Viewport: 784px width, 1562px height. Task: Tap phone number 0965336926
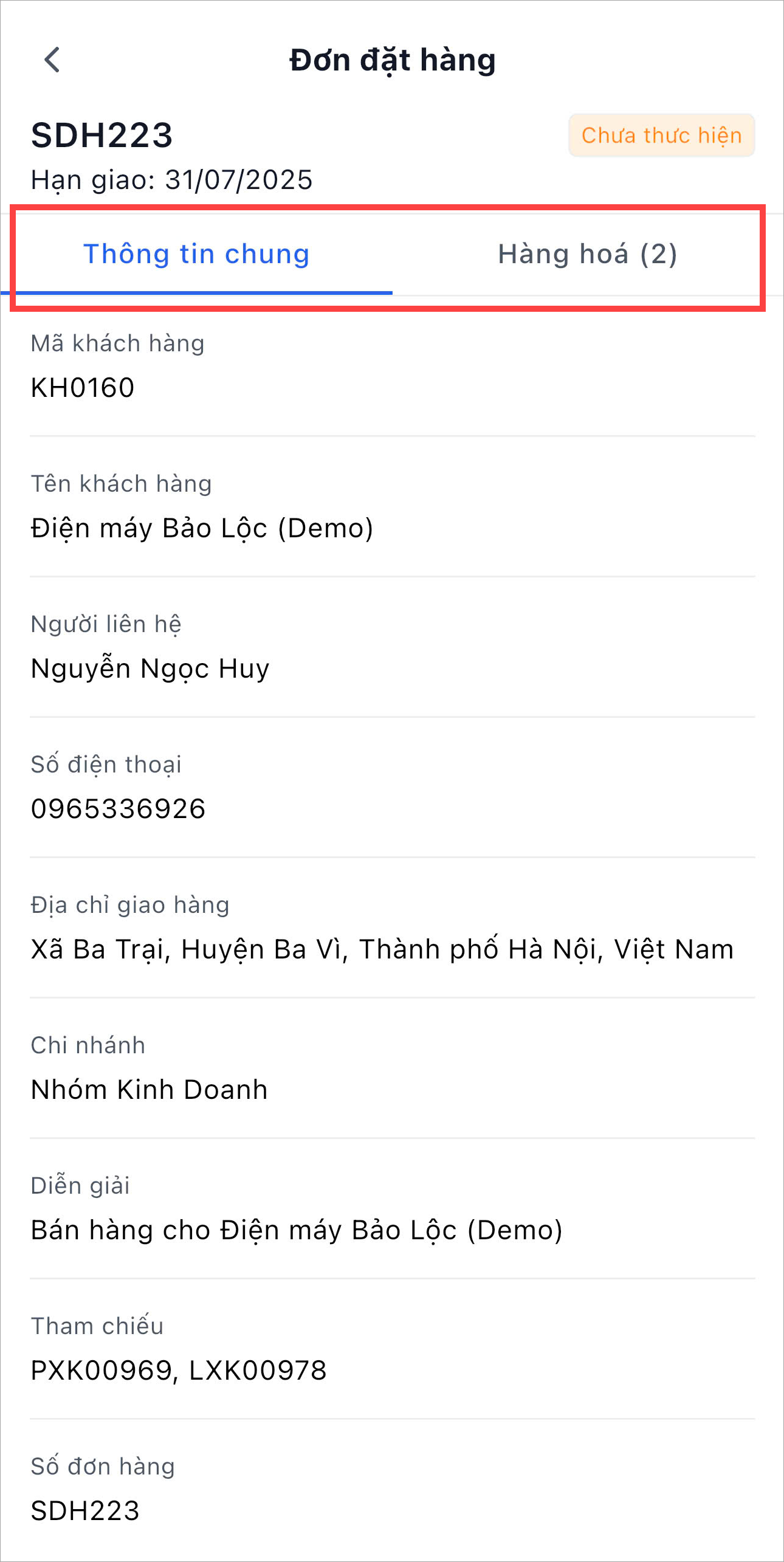119,809
